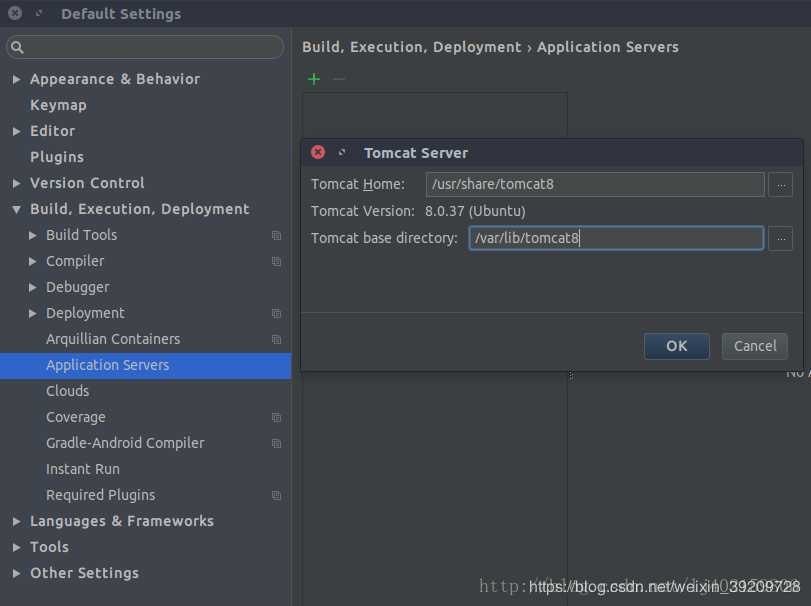Click project-level icon beside Deployment

tap(277, 313)
